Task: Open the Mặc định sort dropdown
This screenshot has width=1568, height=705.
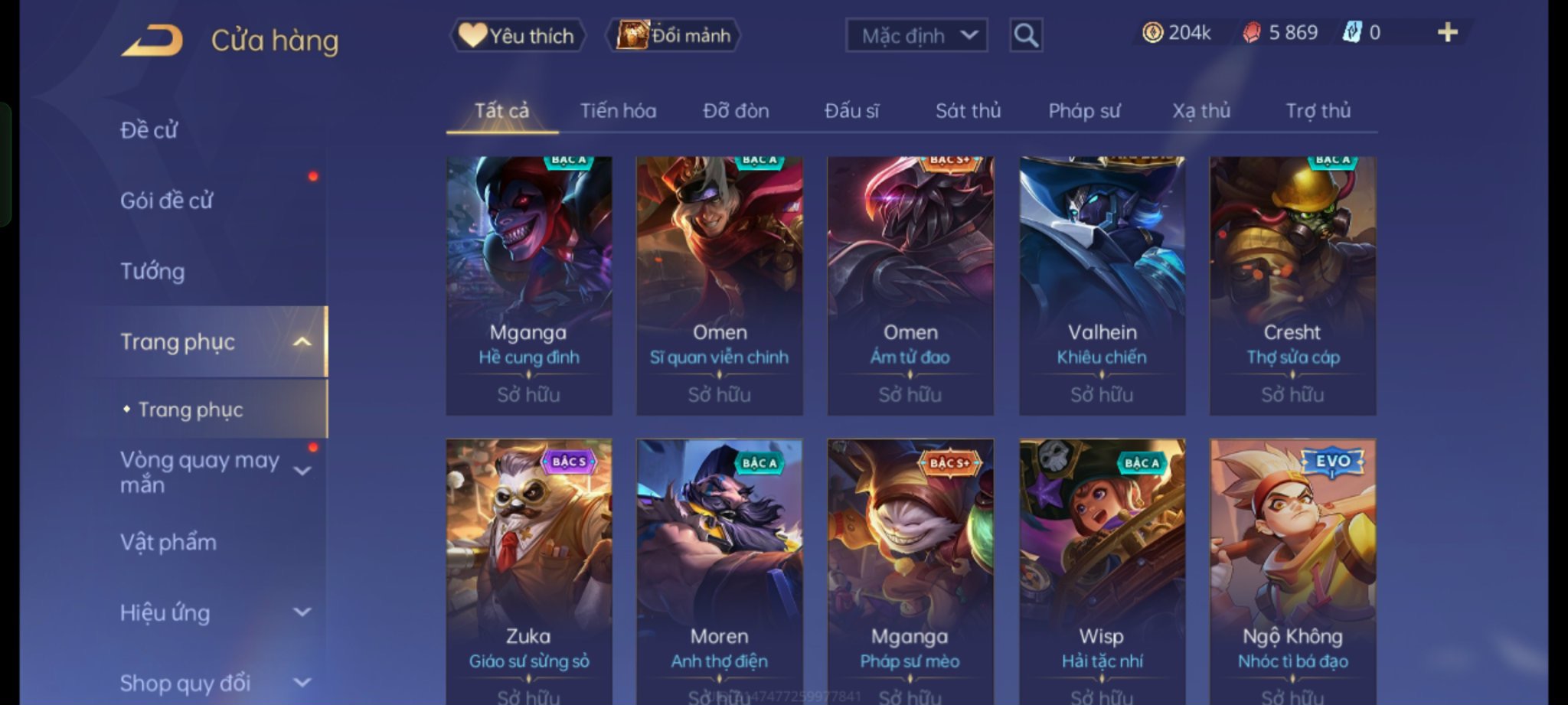Action: click(x=916, y=35)
